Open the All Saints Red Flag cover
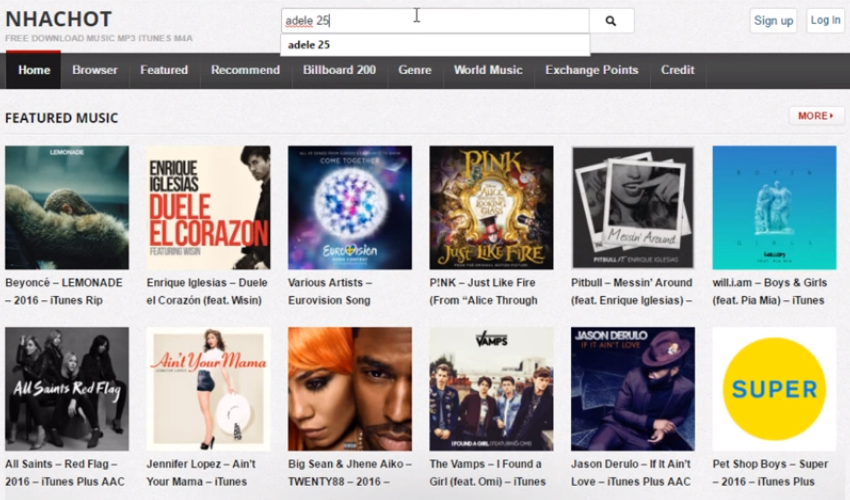 click(67, 389)
